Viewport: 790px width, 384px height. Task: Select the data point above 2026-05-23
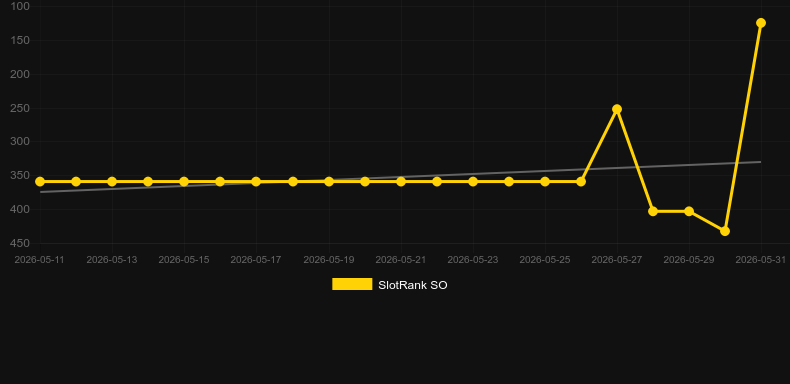[x=473, y=181]
